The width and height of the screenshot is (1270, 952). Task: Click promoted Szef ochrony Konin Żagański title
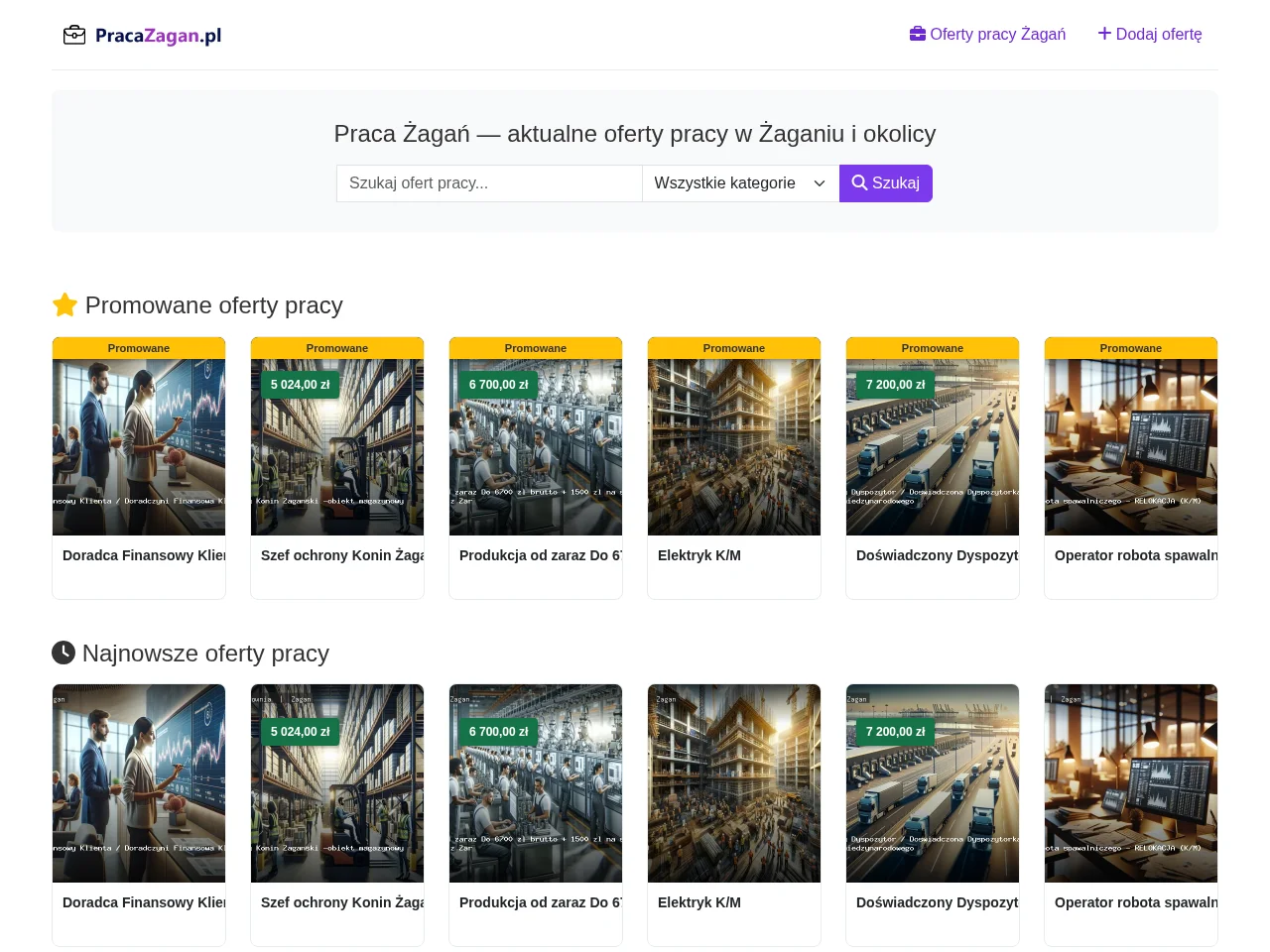[342, 555]
